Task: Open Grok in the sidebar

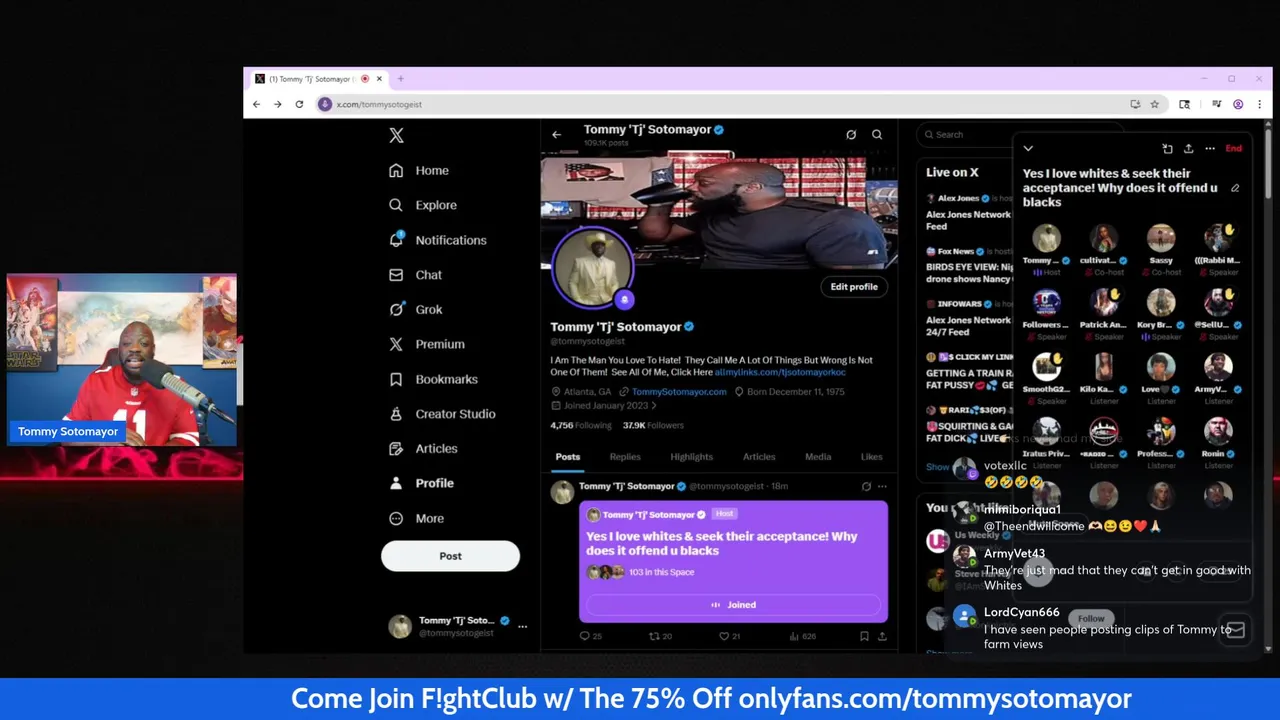Action: pos(415,310)
